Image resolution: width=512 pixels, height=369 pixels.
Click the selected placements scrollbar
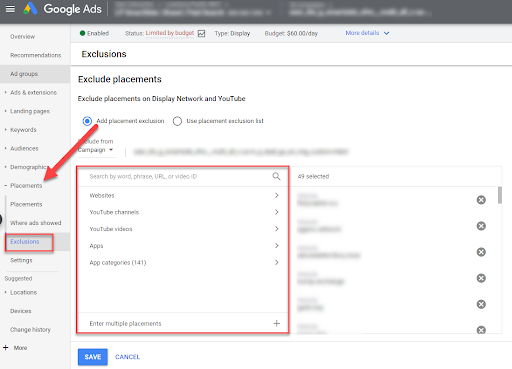click(500, 195)
